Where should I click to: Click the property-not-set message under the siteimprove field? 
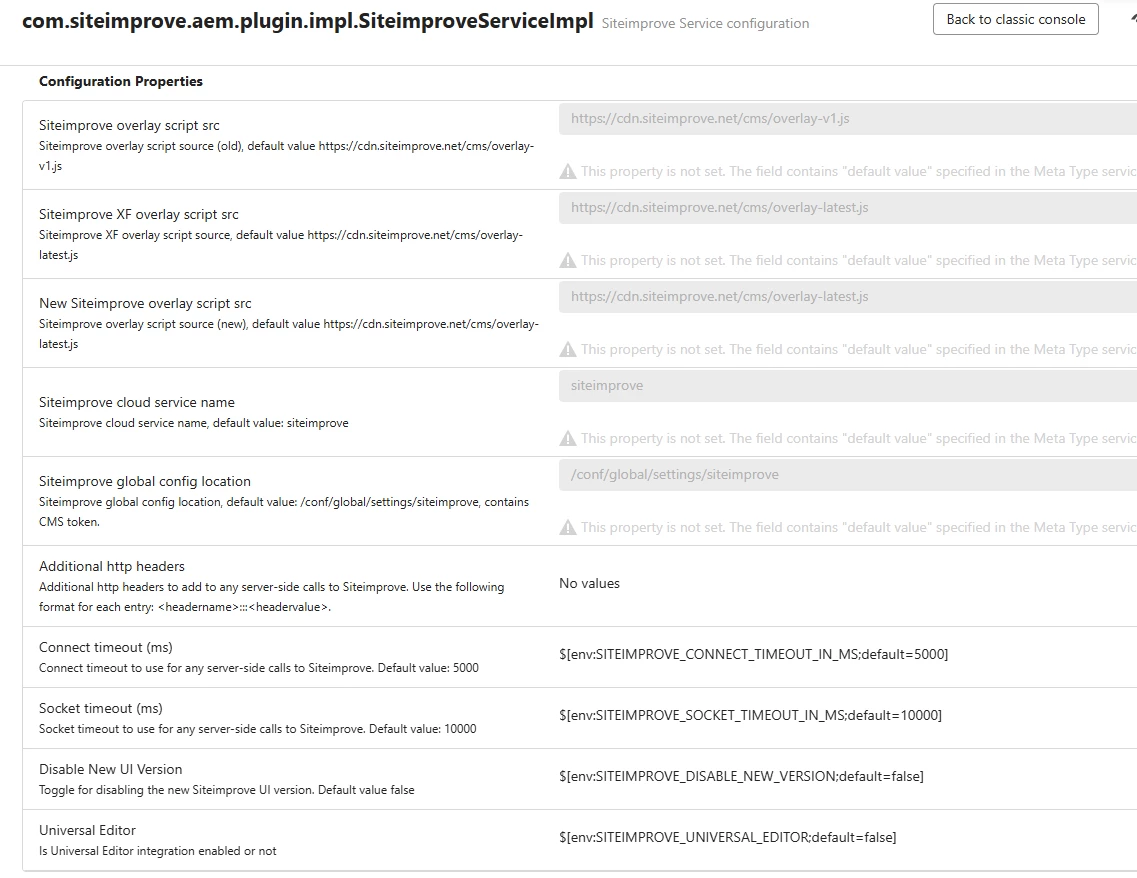859,439
